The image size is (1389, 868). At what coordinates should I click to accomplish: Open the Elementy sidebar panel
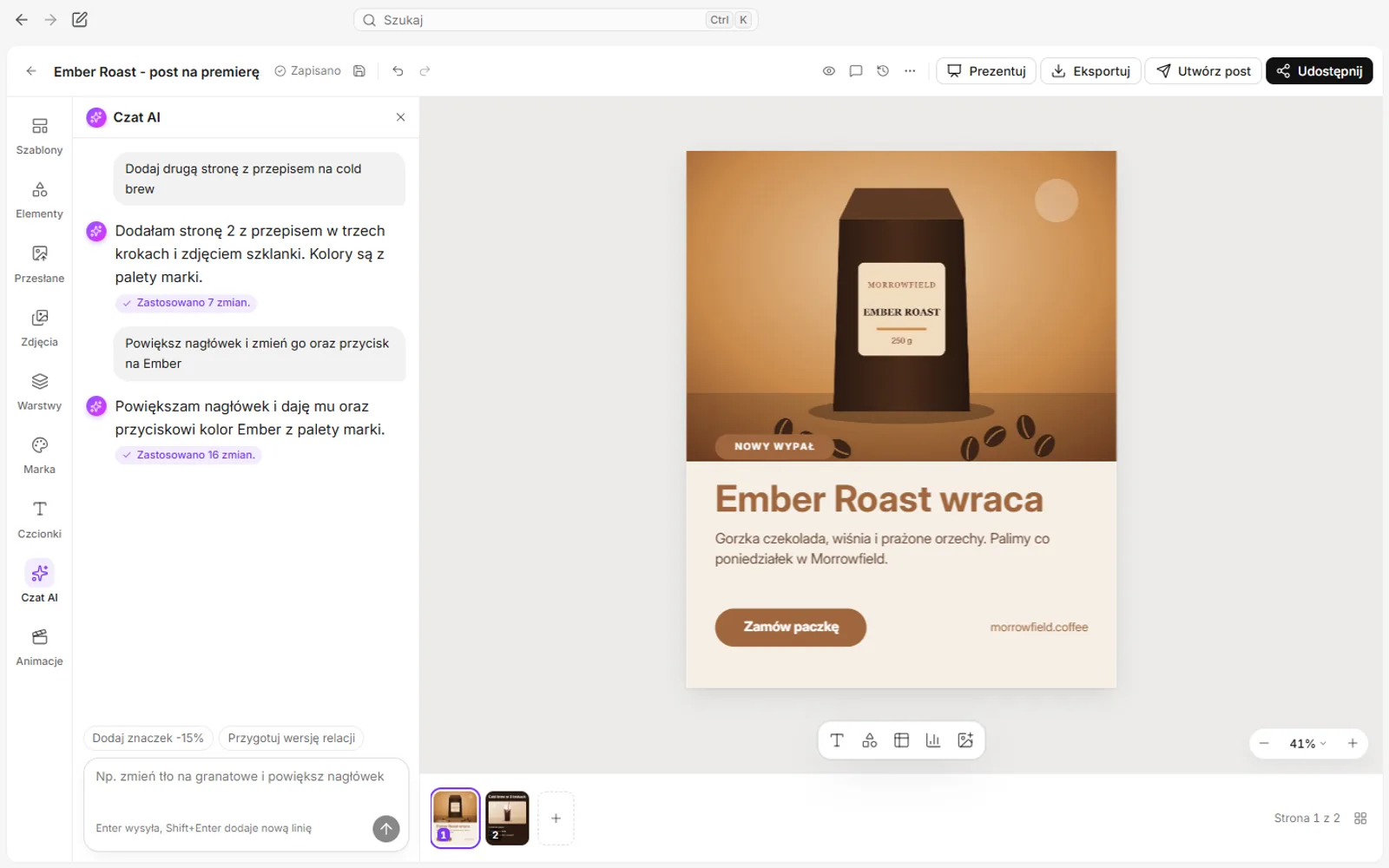tap(39, 201)
